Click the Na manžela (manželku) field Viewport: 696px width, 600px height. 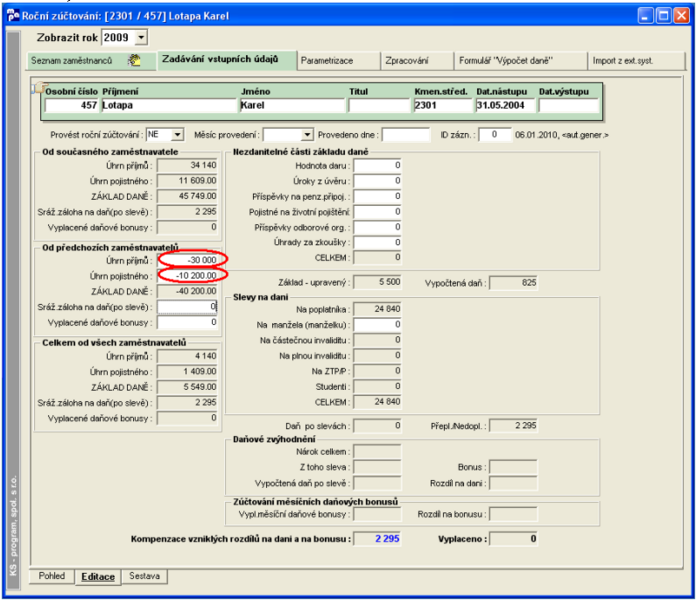tap(377, 324)
